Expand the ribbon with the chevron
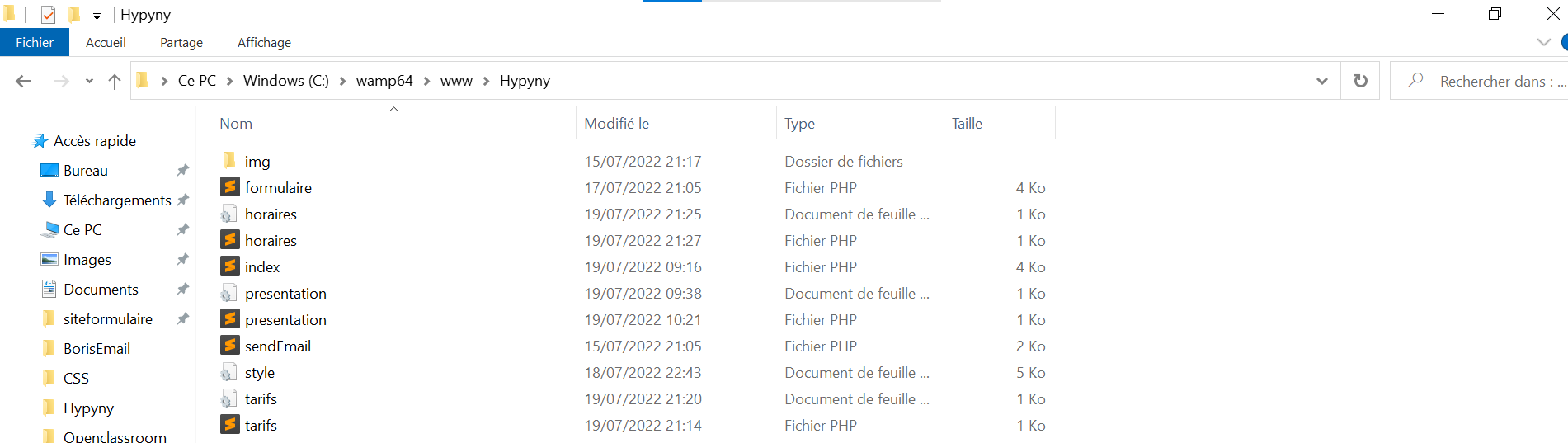This screenshot has width=1568, height=443. (x=1543, y=42)
